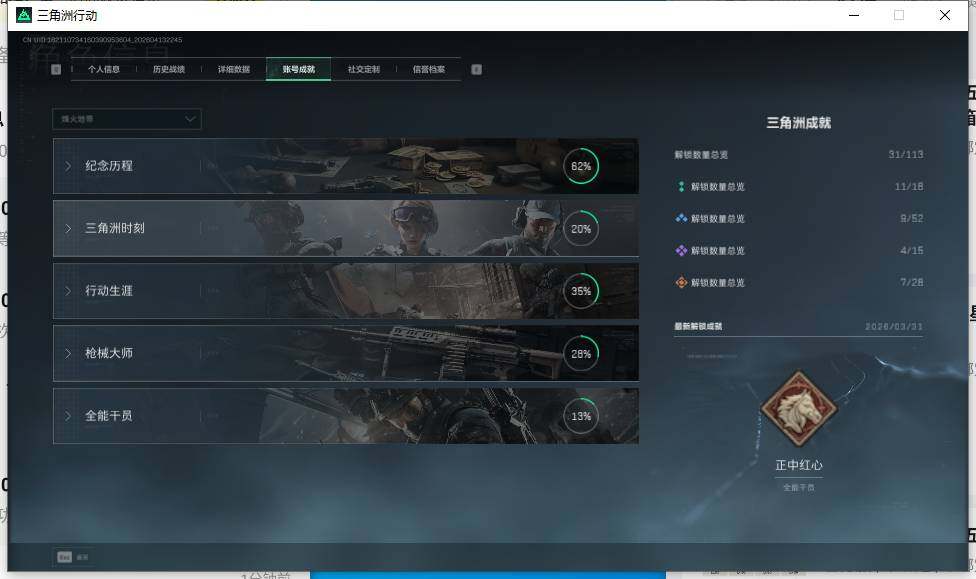
Task: Click the 35% progress ring on 行动生涯
Action: pyautogui.click(x=581, y=291)
